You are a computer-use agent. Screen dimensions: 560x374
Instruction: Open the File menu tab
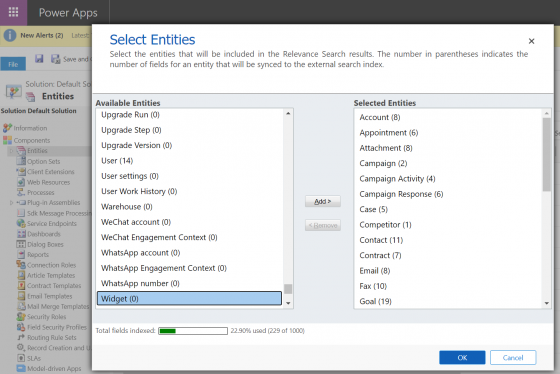click(x=13, y=64)
